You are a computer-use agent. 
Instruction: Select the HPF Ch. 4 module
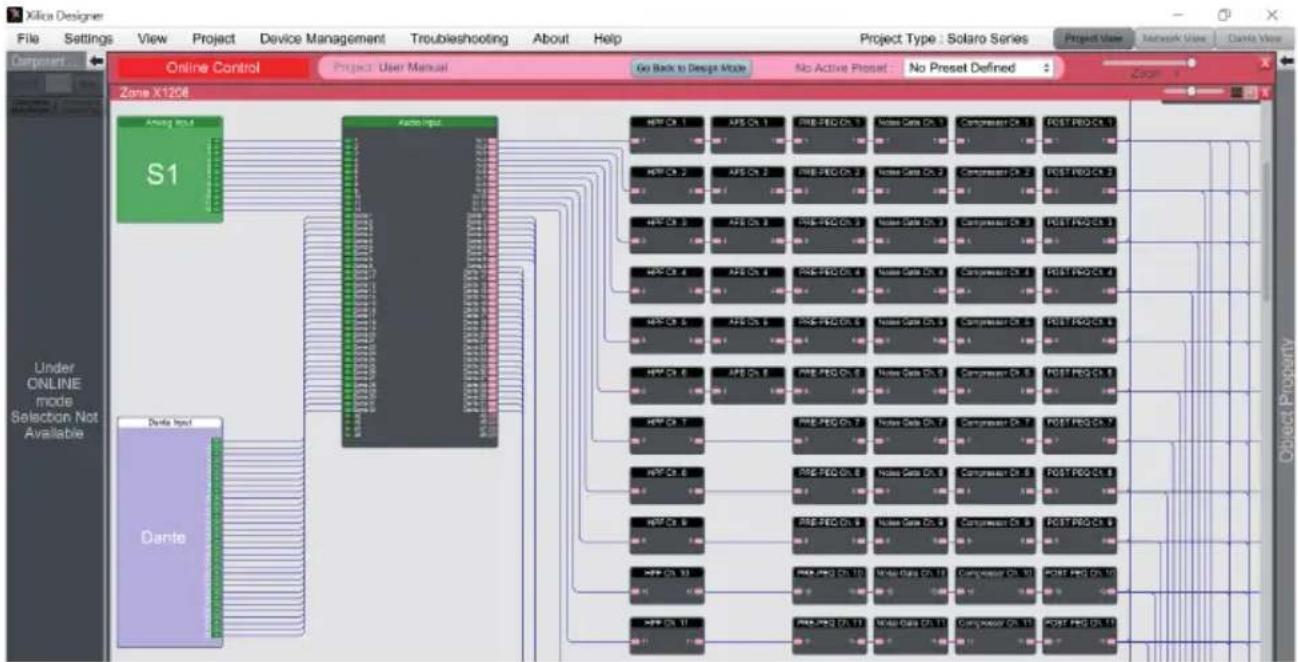pos(667,284)
